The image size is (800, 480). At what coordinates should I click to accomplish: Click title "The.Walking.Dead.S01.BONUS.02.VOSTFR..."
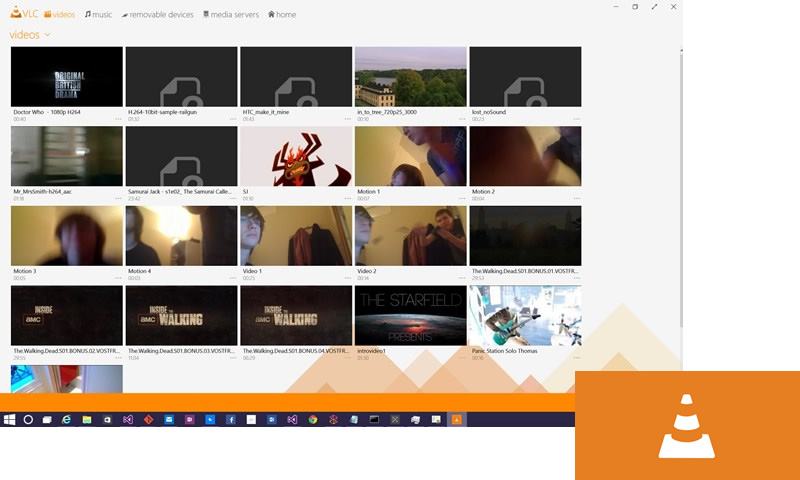66,350
